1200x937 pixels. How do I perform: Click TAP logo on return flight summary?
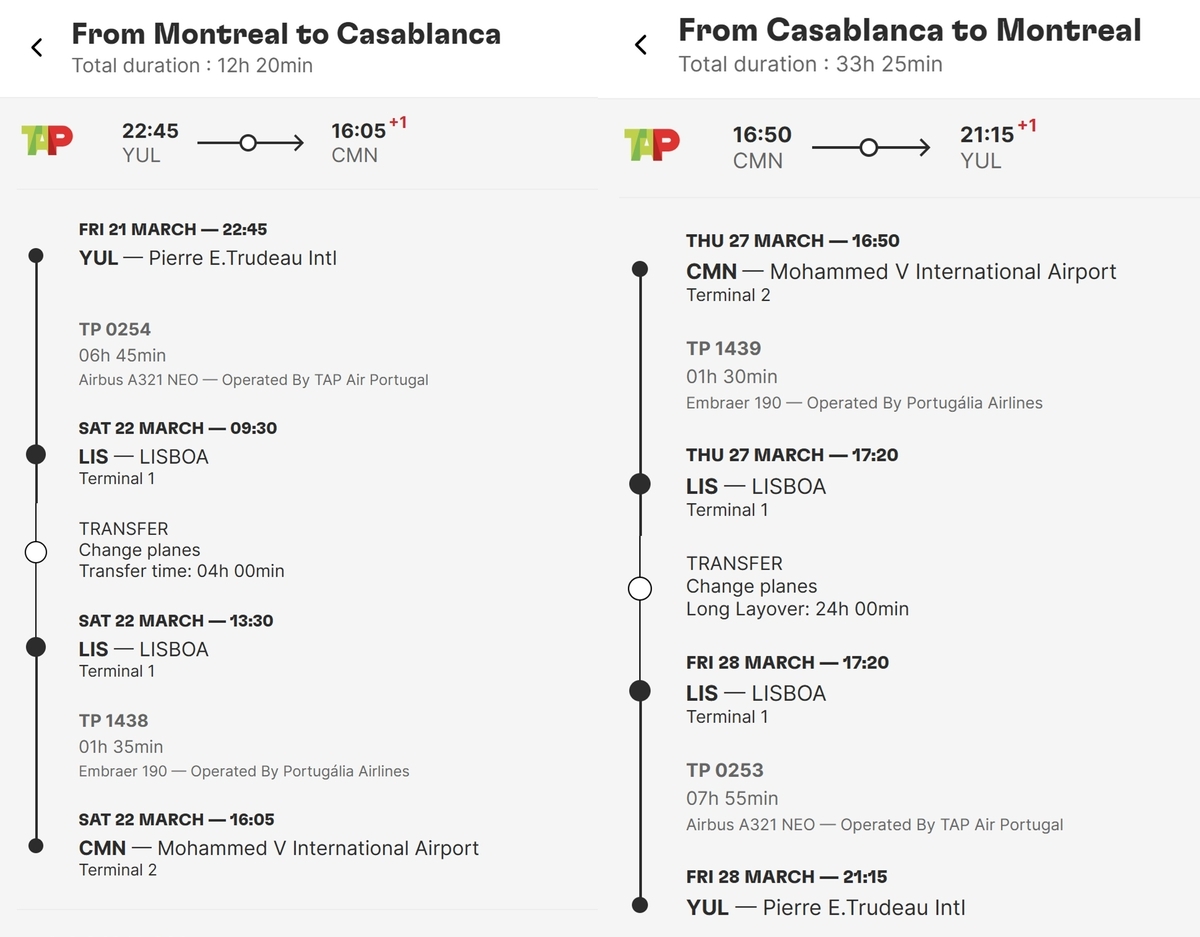pos(651,145)
